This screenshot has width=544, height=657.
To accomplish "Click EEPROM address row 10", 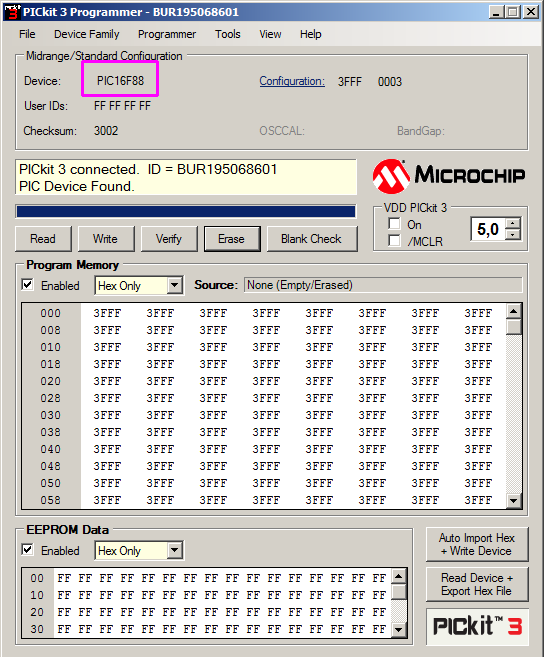I will tap(37, 595).
